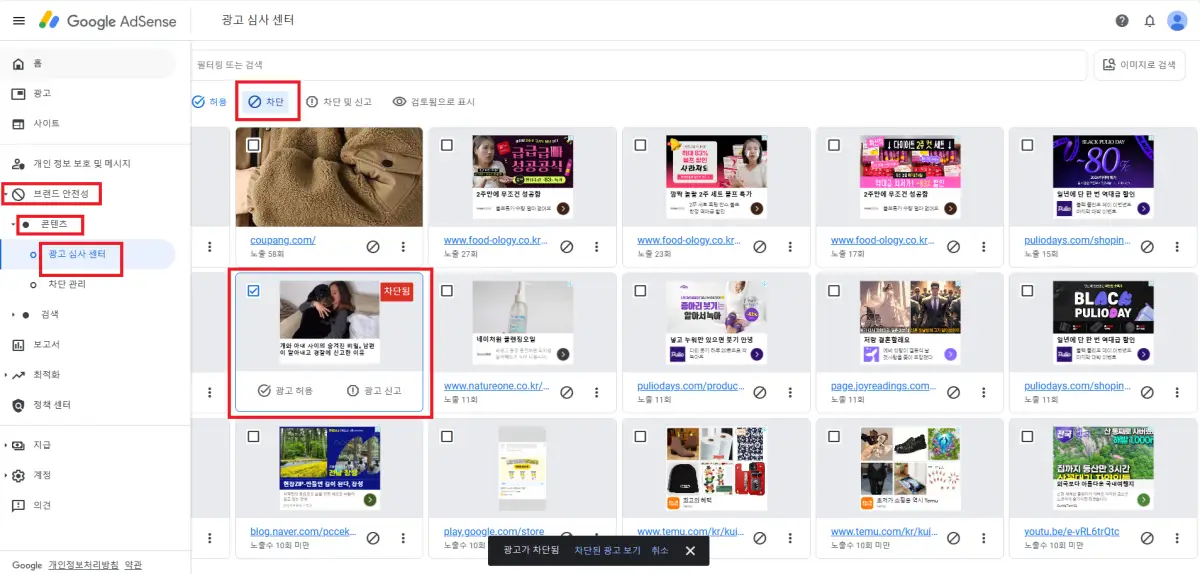Image resolution: width=1200 pixels, height=574 pixels.
Task: Click 광고 신고 on the blocked ad
Action: [x=373, y=390]
